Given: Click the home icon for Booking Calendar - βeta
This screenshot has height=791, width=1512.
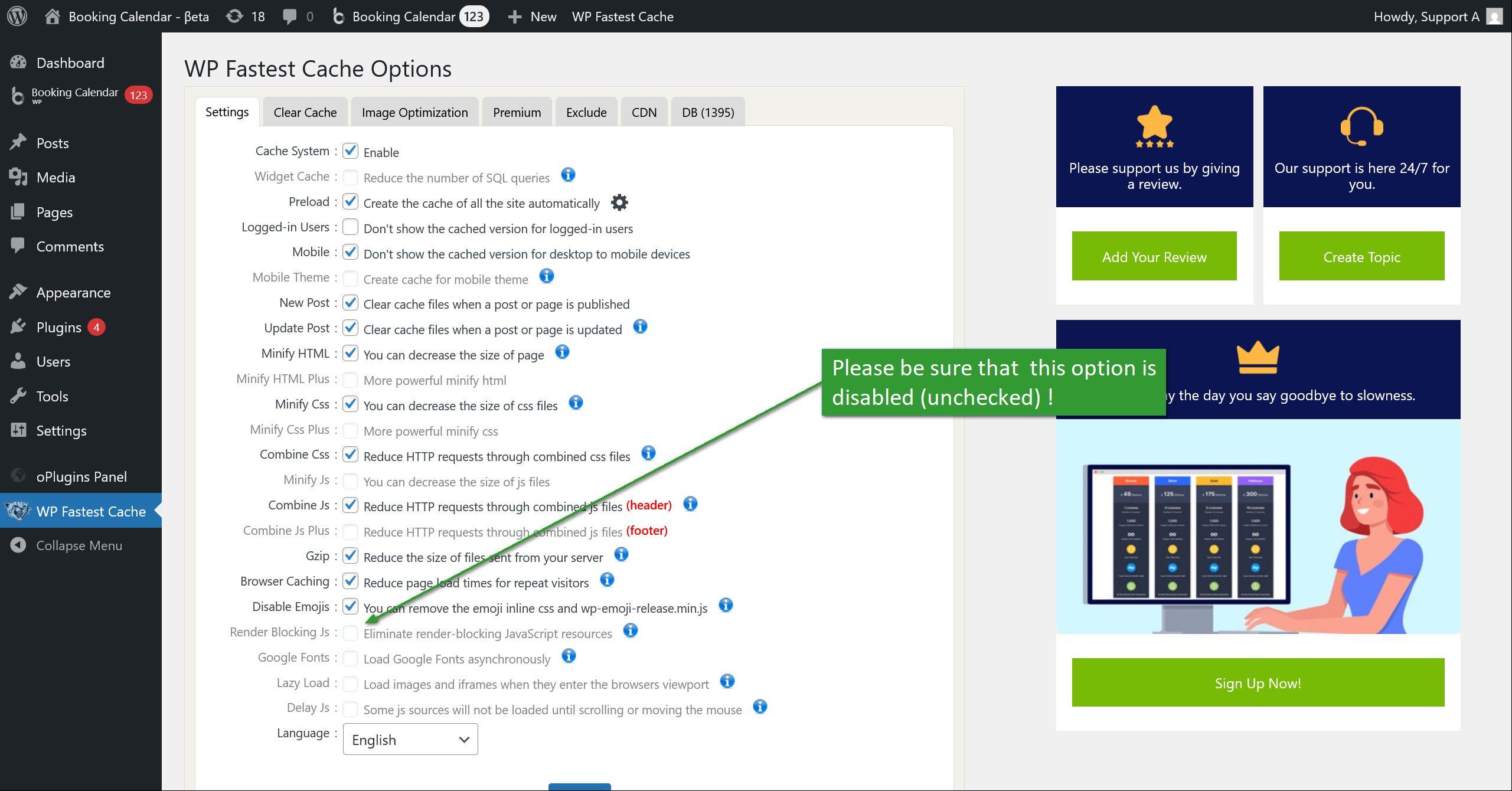Looking at the screenshot, I should point(52,16).
